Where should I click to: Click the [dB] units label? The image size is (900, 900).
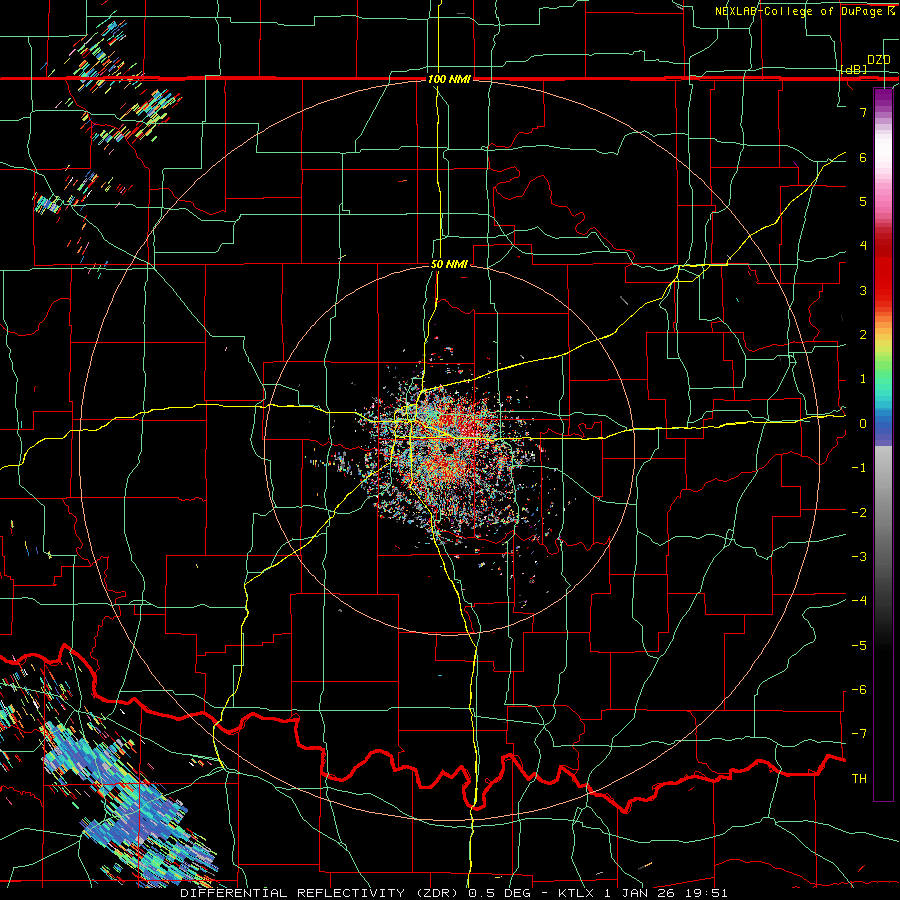click(x=854, y=69)
